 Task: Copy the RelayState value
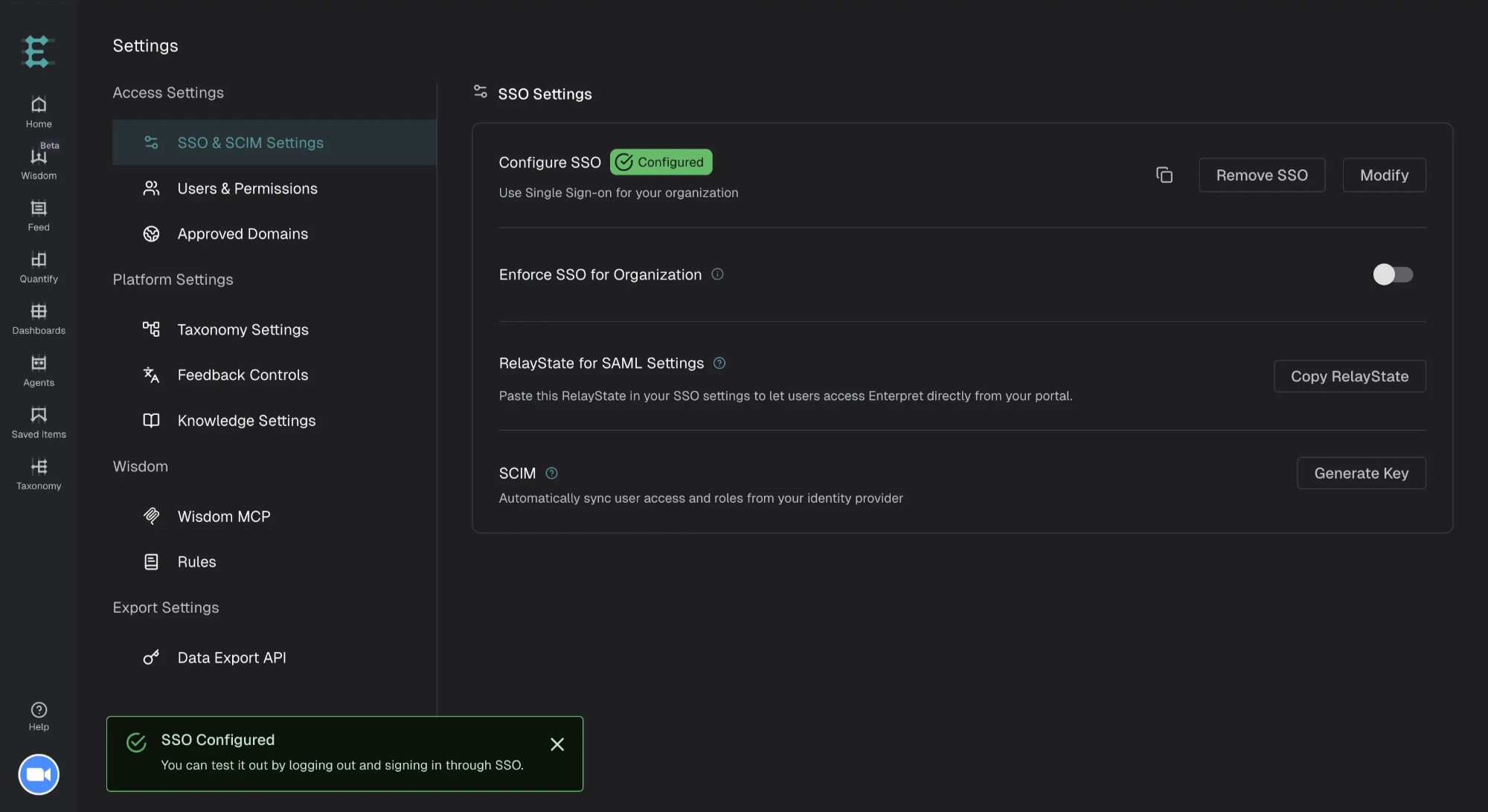click(x=1350, y=376)
